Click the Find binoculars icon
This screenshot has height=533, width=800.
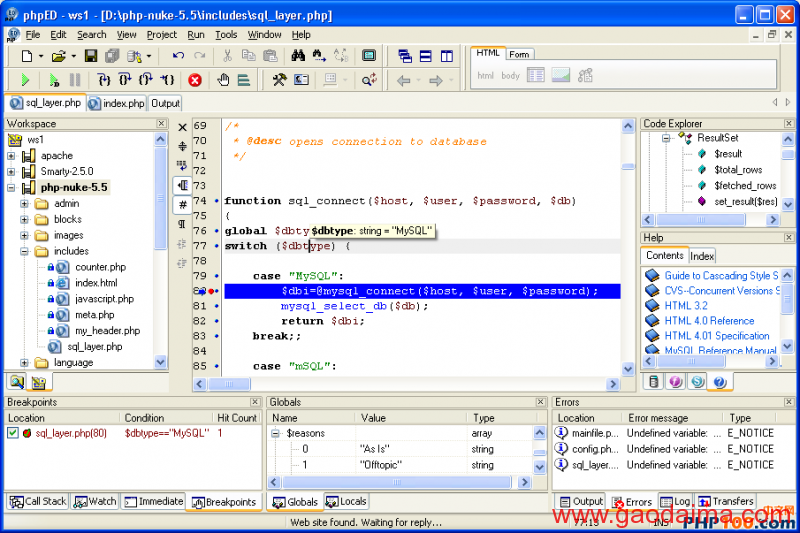pos(298,56)
